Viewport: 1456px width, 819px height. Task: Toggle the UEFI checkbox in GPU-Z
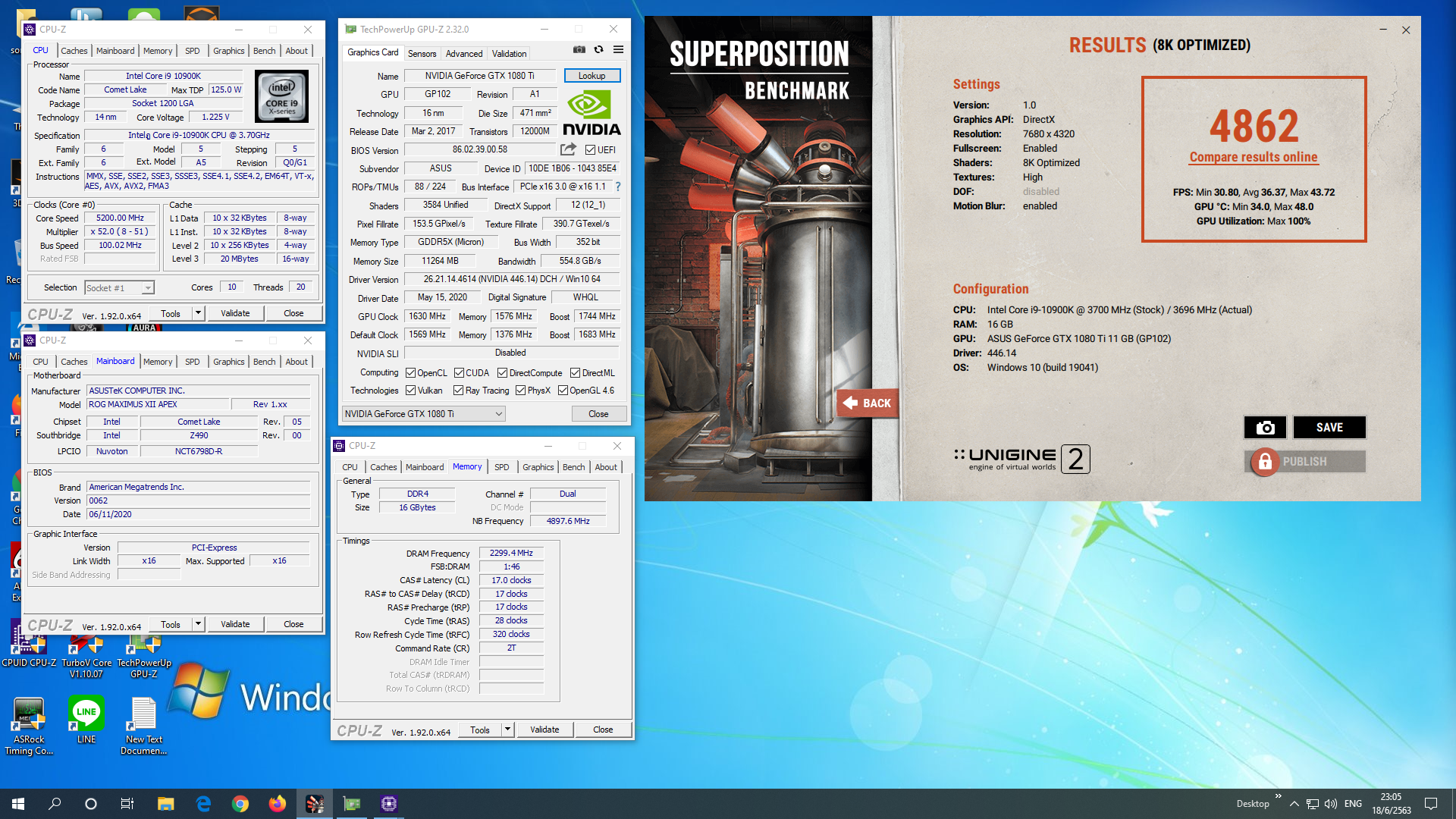click(590, 150)
